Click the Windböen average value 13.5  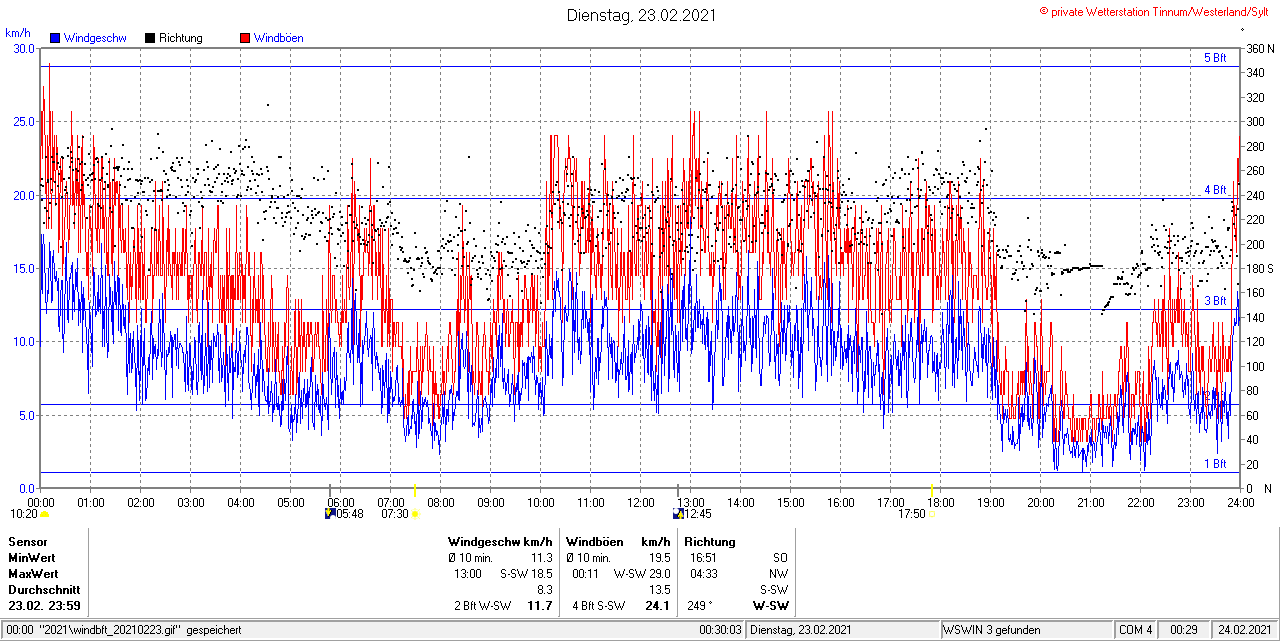point(659,590)
